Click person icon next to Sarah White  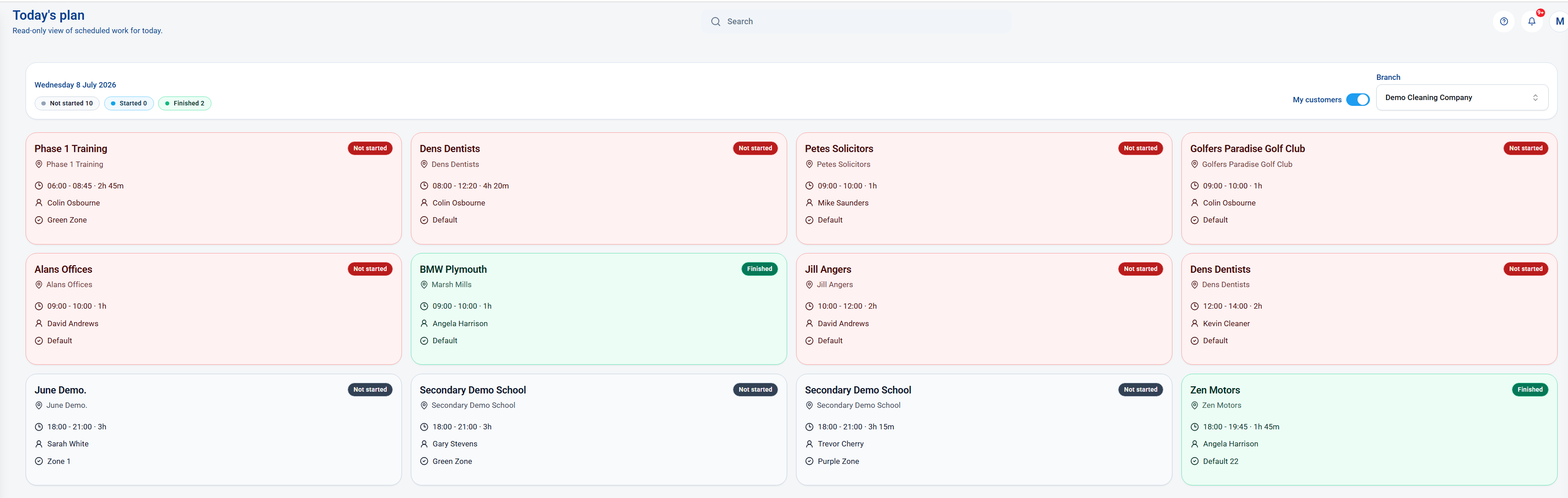pyautogui.click(x=39, y=444)
